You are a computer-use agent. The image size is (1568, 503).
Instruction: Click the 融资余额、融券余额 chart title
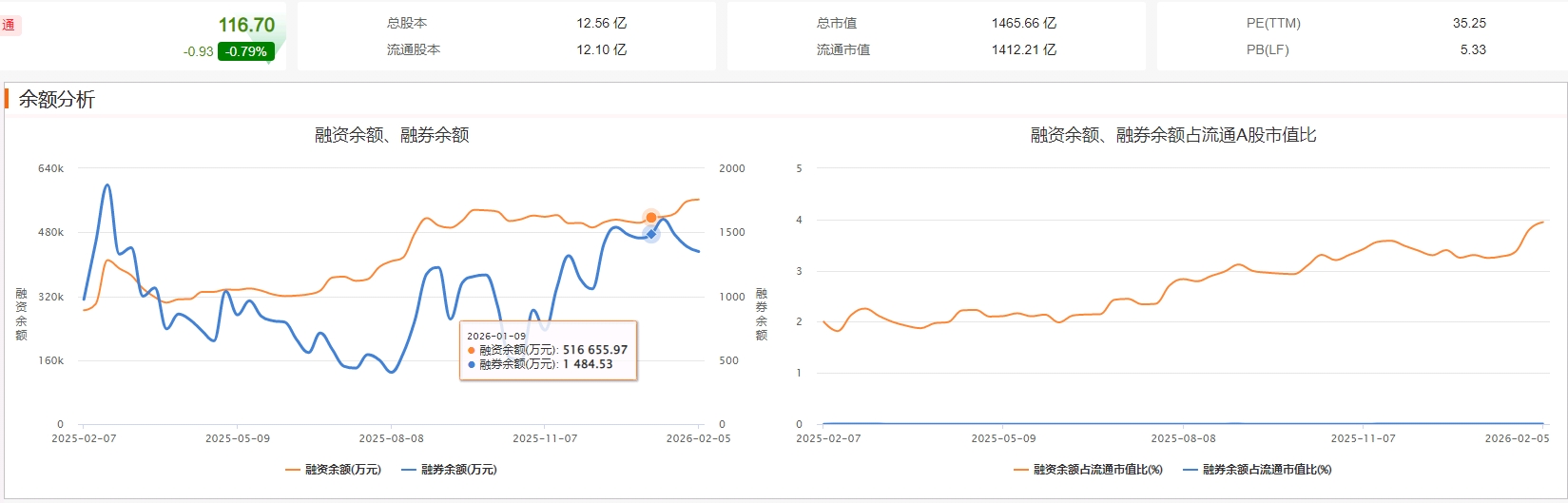tap(392, 135)
